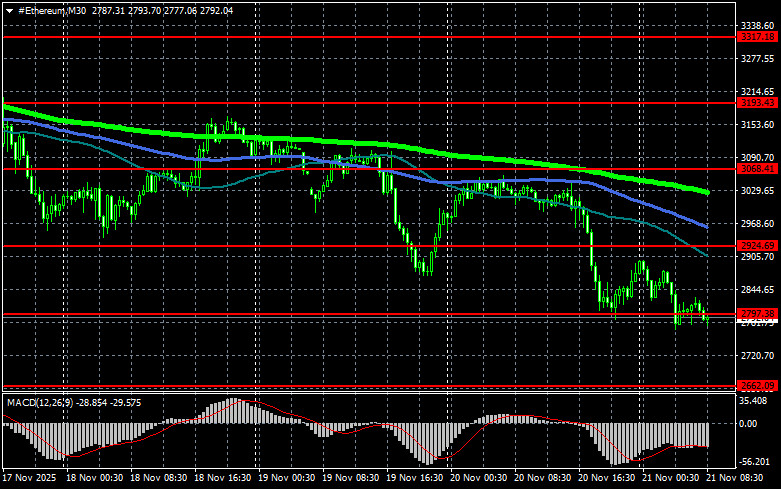Click the 17 Nov 2025 date label

pos(30,478)
